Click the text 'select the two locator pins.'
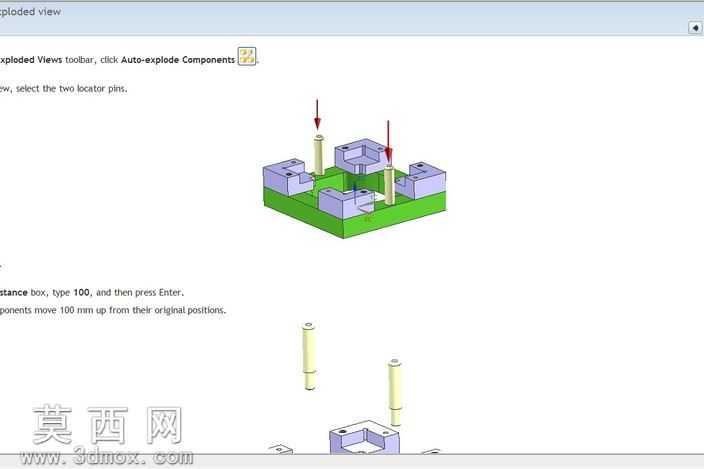The height and width of the screenshot is (469, 704). 72,89
